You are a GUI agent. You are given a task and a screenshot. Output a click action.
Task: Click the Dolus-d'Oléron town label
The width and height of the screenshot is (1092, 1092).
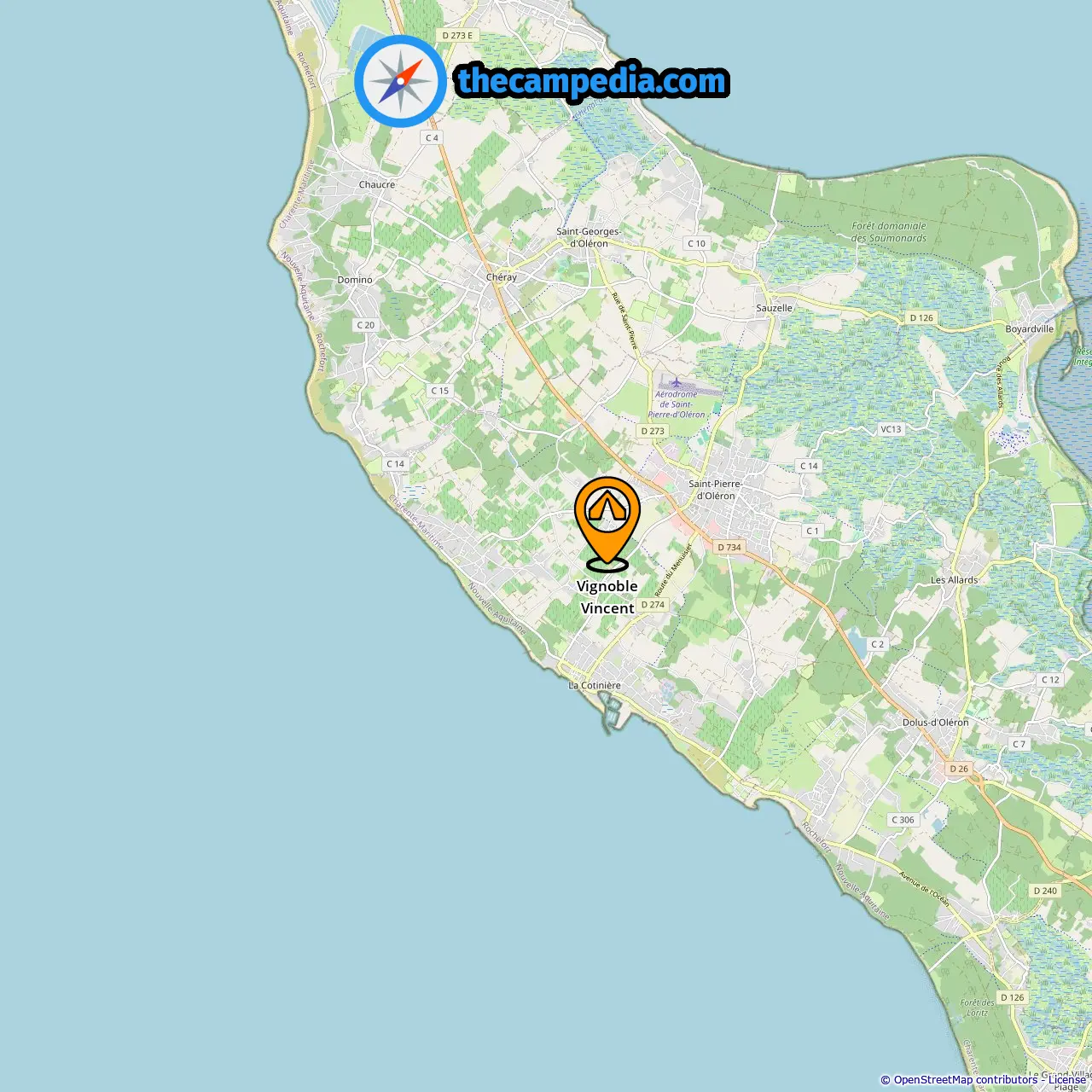click(x=936, y=723)
